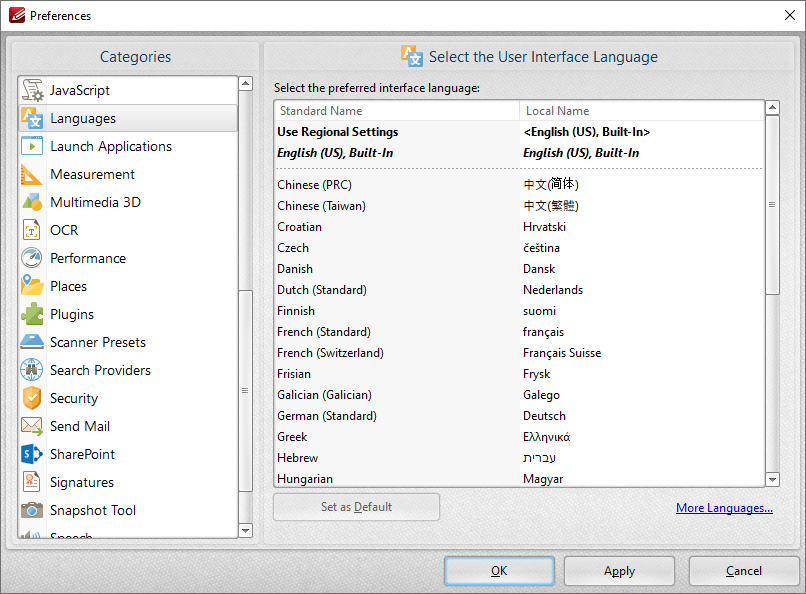
Task: Open Signatures via its certificate icon
Action: (32, 482)
